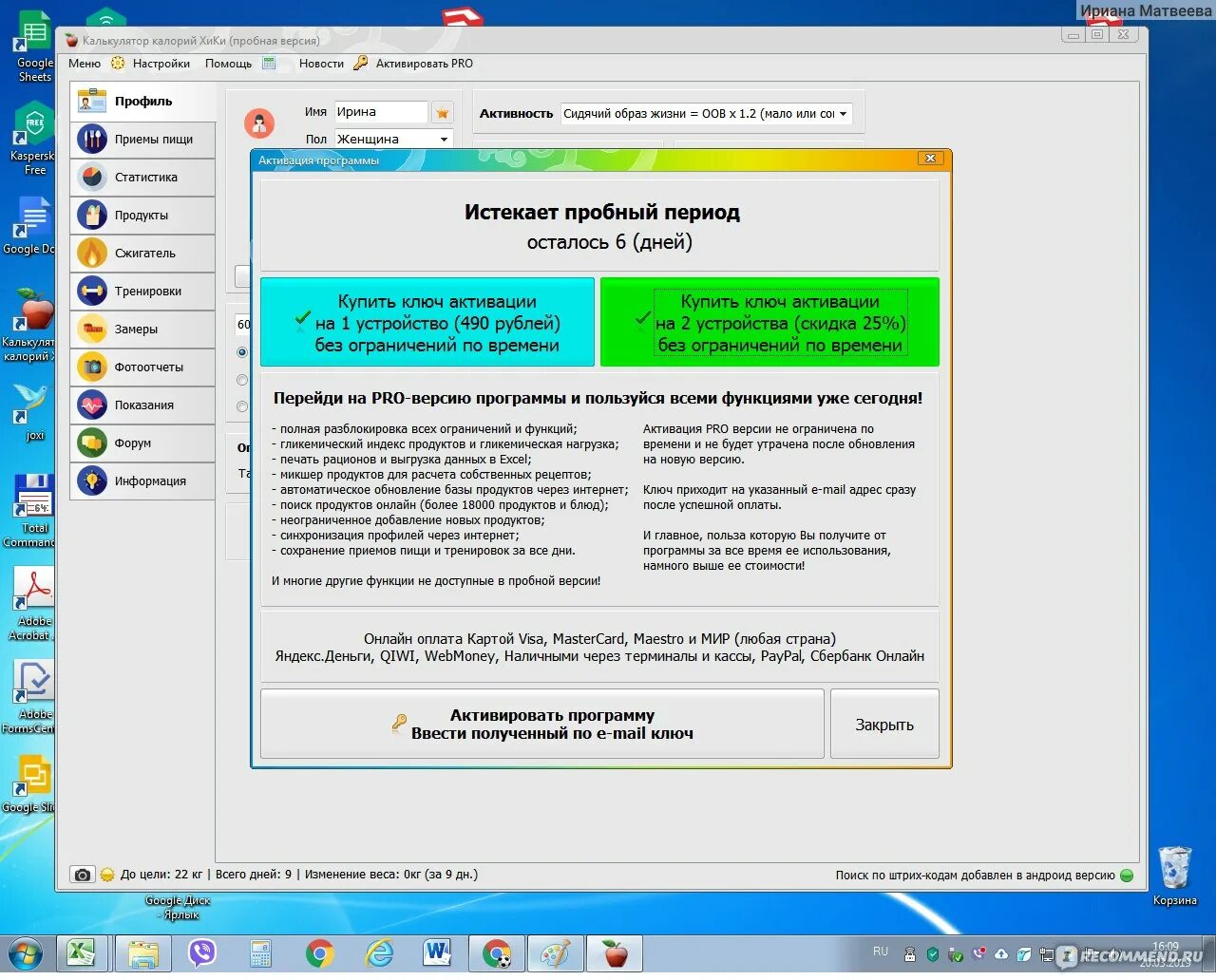Expand the Пол gender dropdown
This screenshot has height=980, width=1216.
[x=444, y=139]
